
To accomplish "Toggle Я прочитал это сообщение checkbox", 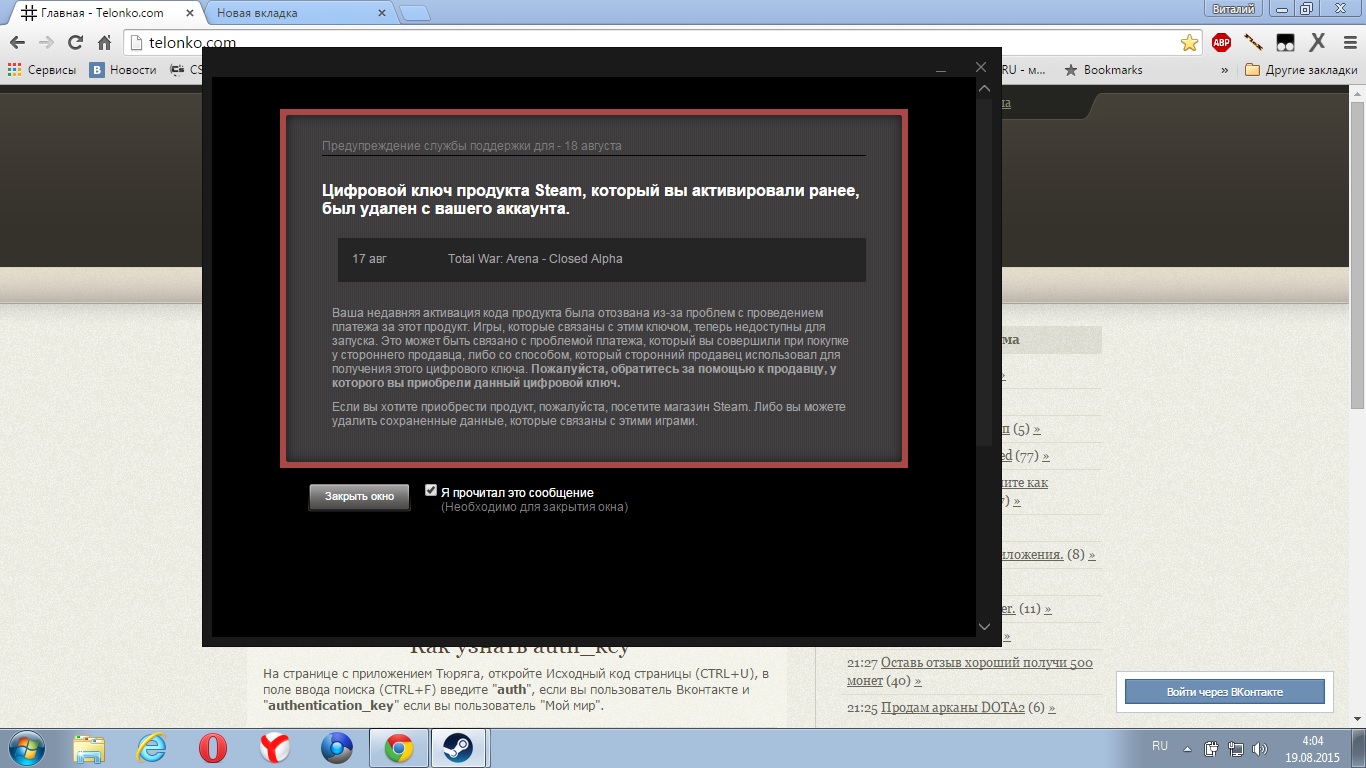I will 431,491.
